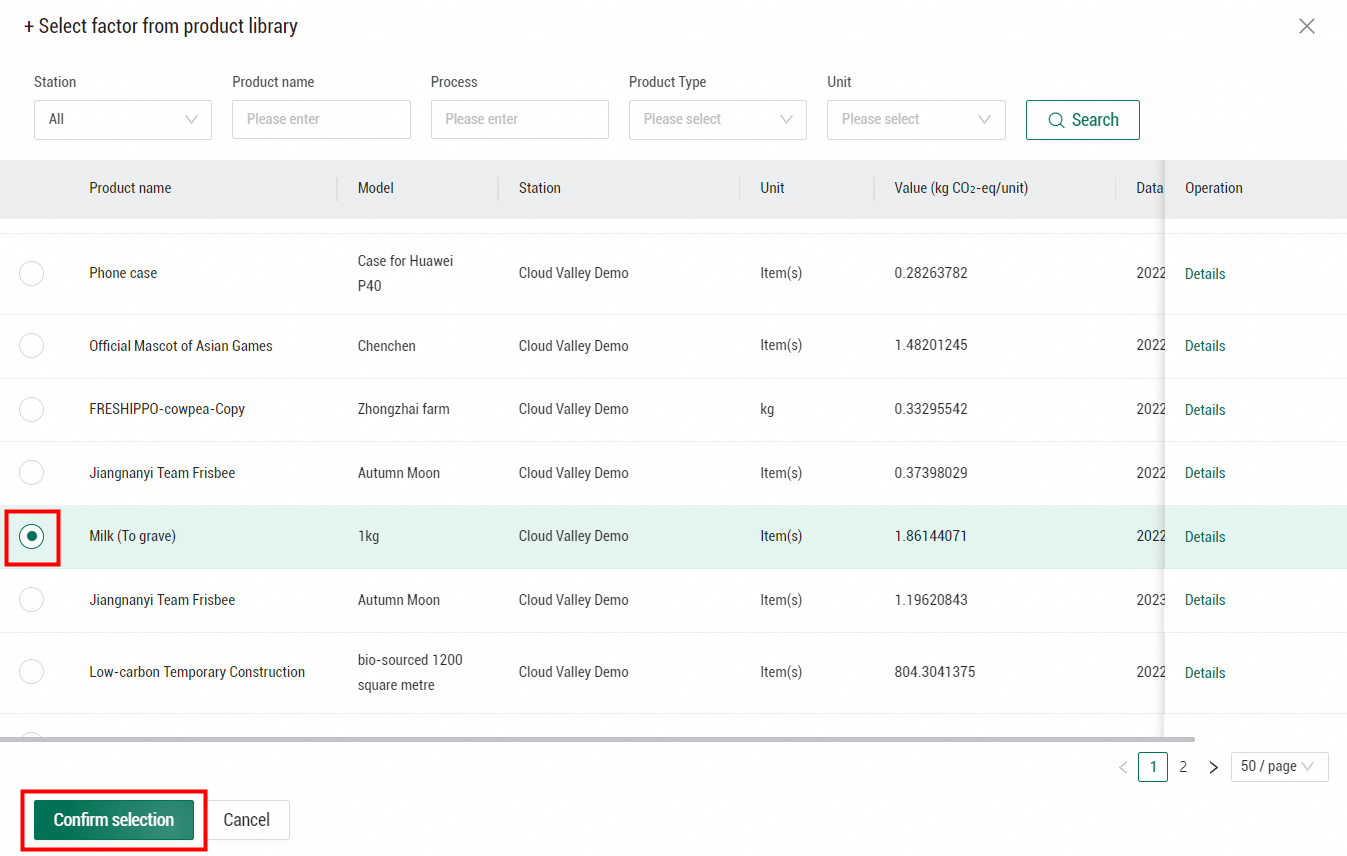1347x856 pixels.
Task: Click the Product name column header
Action: pyautogui.click(x=130, y=188)
